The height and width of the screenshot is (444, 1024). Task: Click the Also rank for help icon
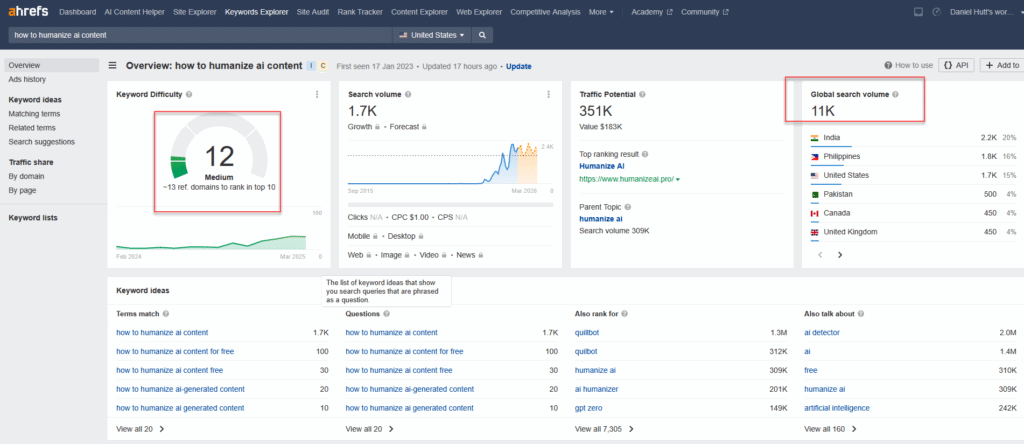pos(625,314)
